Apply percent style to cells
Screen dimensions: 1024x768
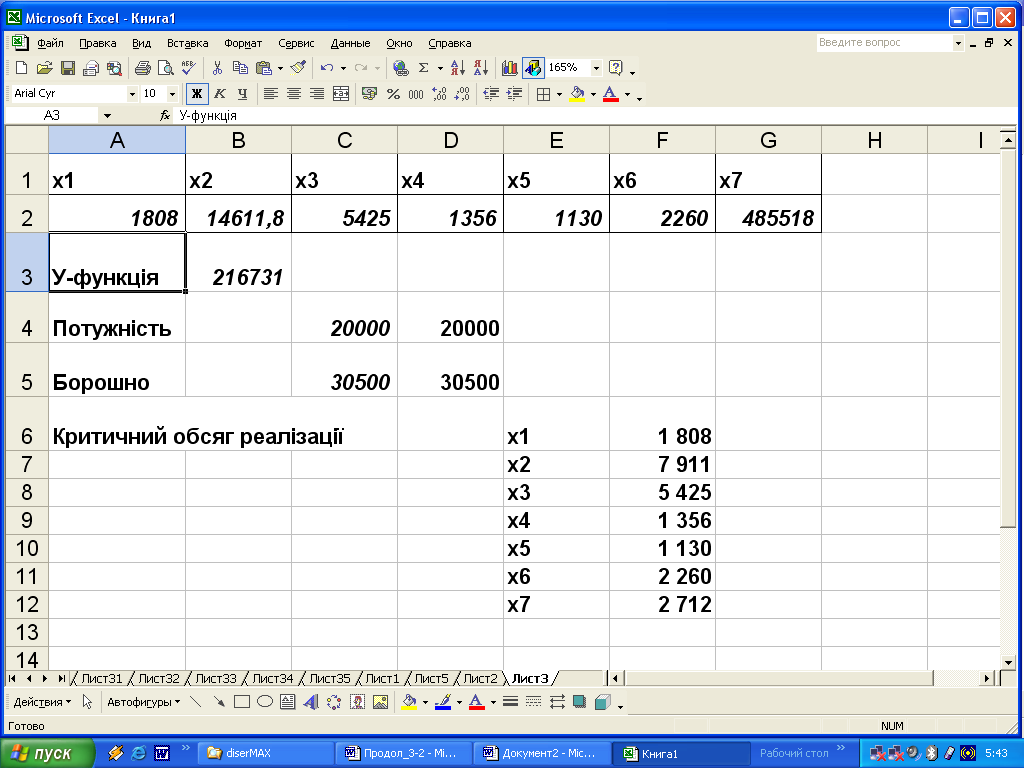coord(393,94)
